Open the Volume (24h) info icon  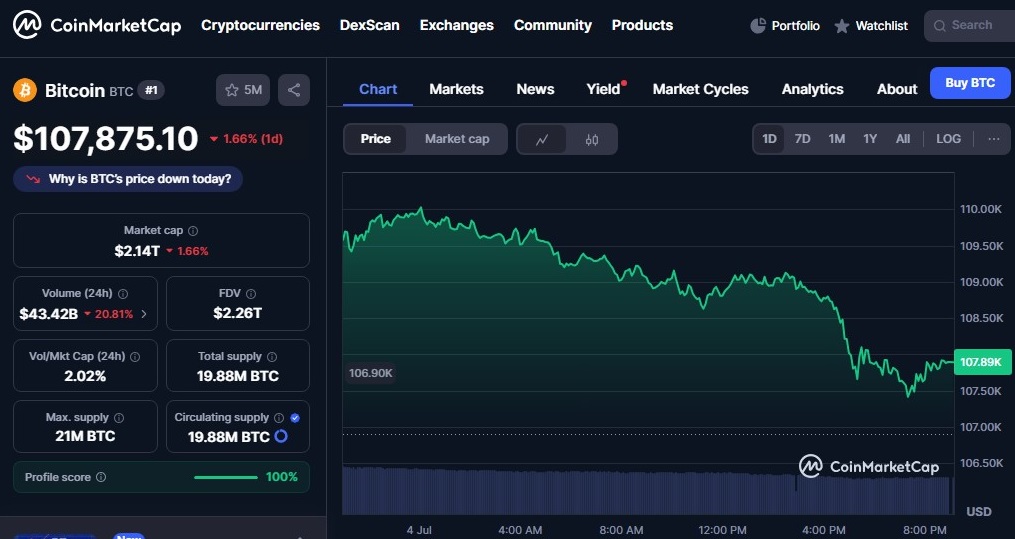[122, 294]
